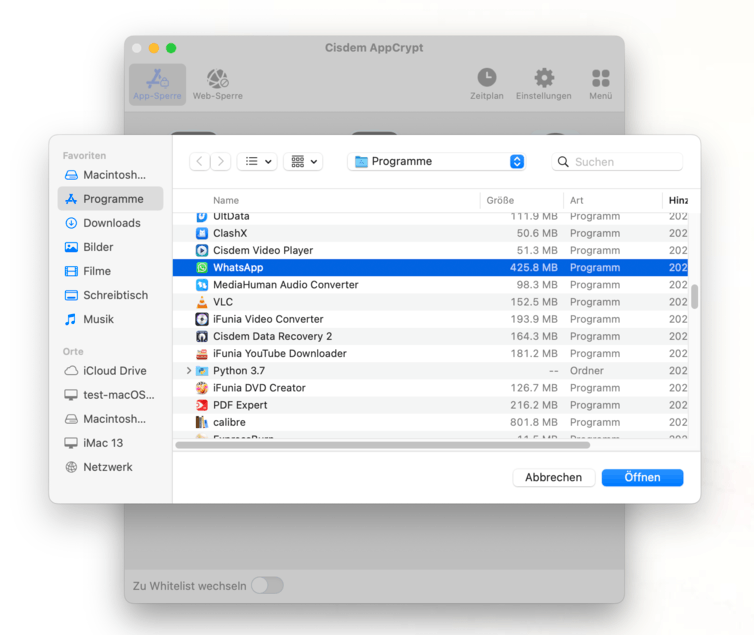Open Bilder in the sidebar
Image resolution: width=754 pixels, height=635 pixels.
pos(111,247)
